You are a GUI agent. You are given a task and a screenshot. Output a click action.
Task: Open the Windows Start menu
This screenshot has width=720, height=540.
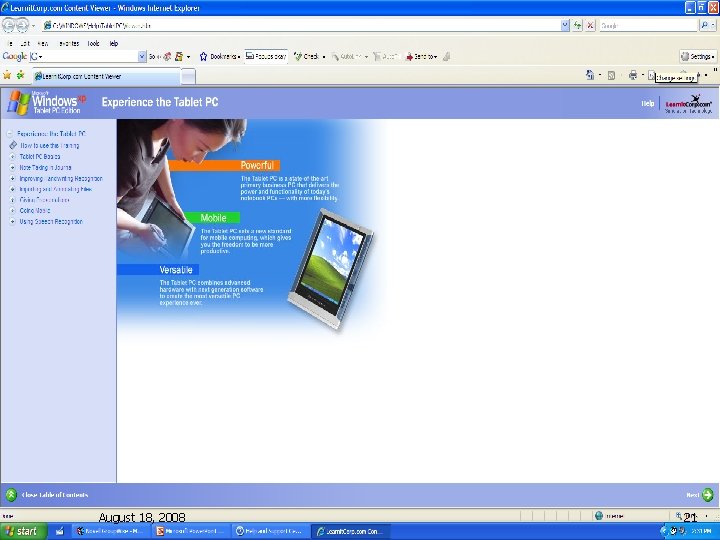pyautogui.click(x=23, y=531)
